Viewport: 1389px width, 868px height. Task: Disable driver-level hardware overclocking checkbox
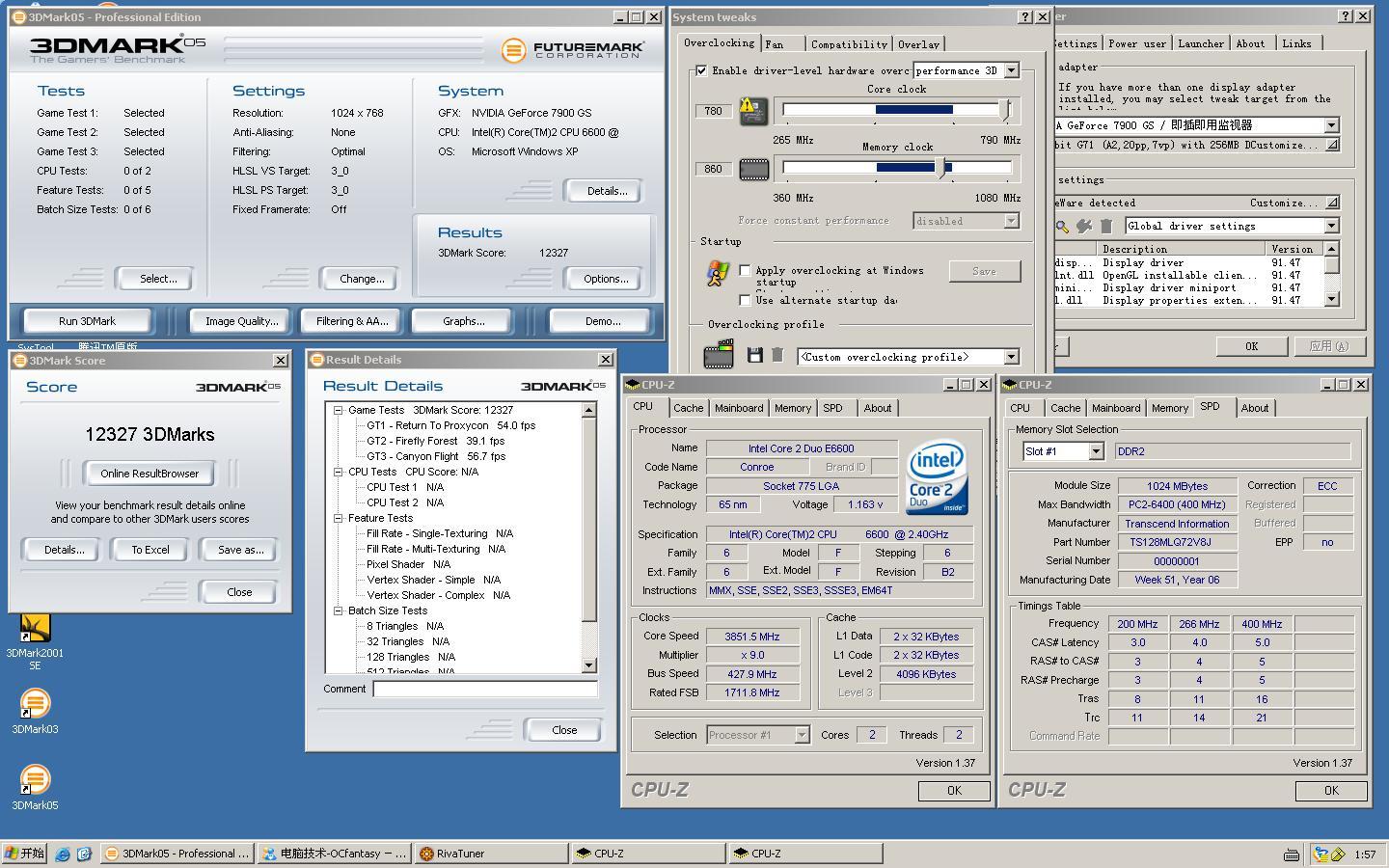701,70
